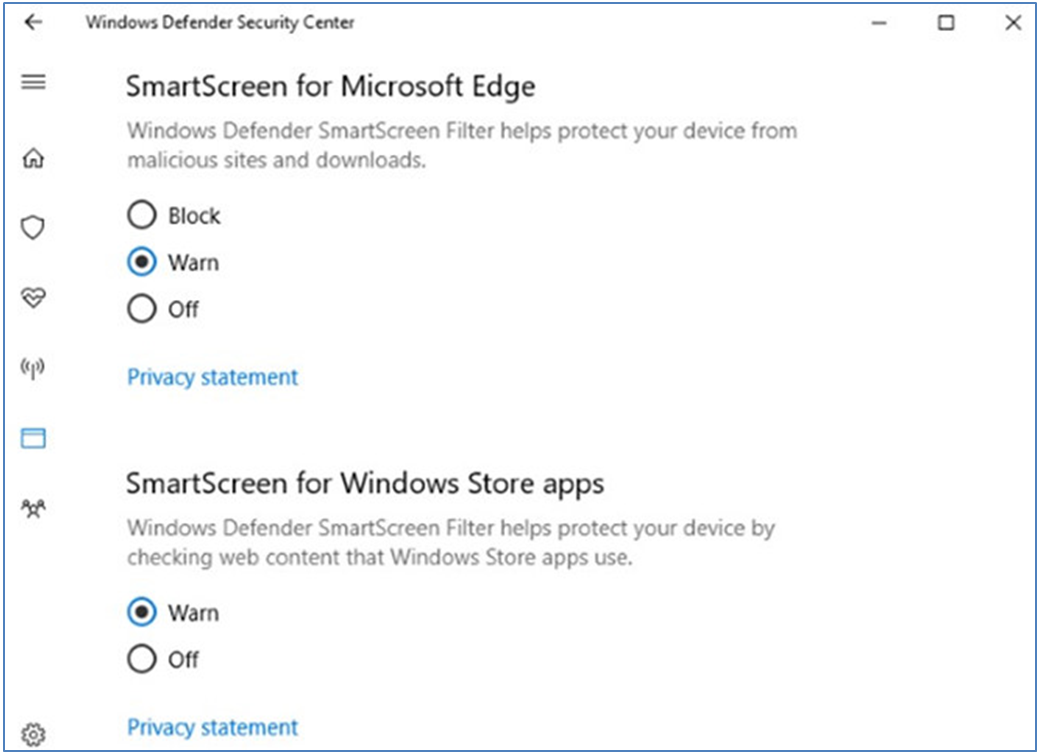Viewport: 1039px width, 752px height.
Task: Open Firewall & network protection antenna icon
Action: click(32, 368)
